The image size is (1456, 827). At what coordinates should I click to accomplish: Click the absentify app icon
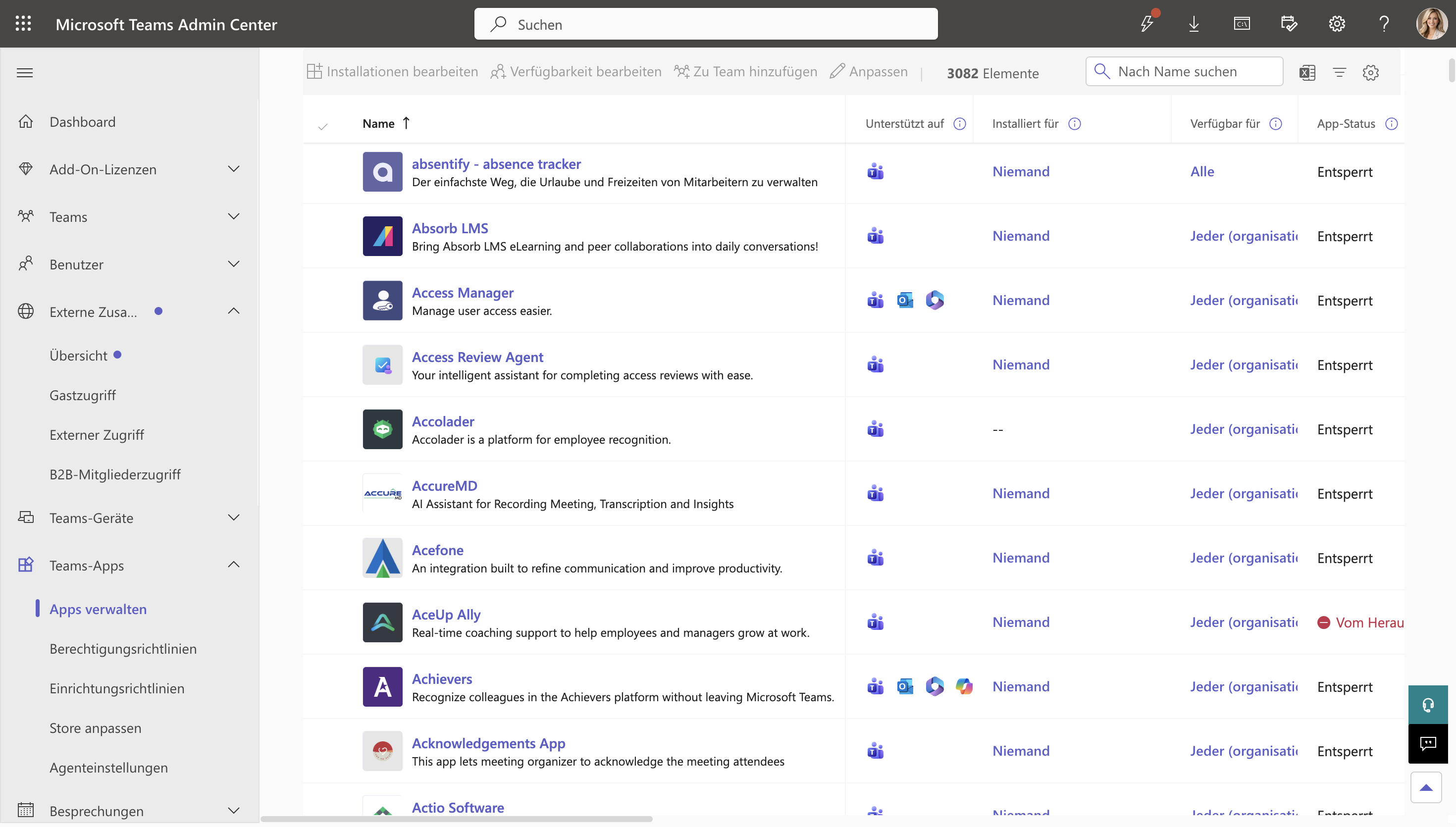click(x=383, y=171)
